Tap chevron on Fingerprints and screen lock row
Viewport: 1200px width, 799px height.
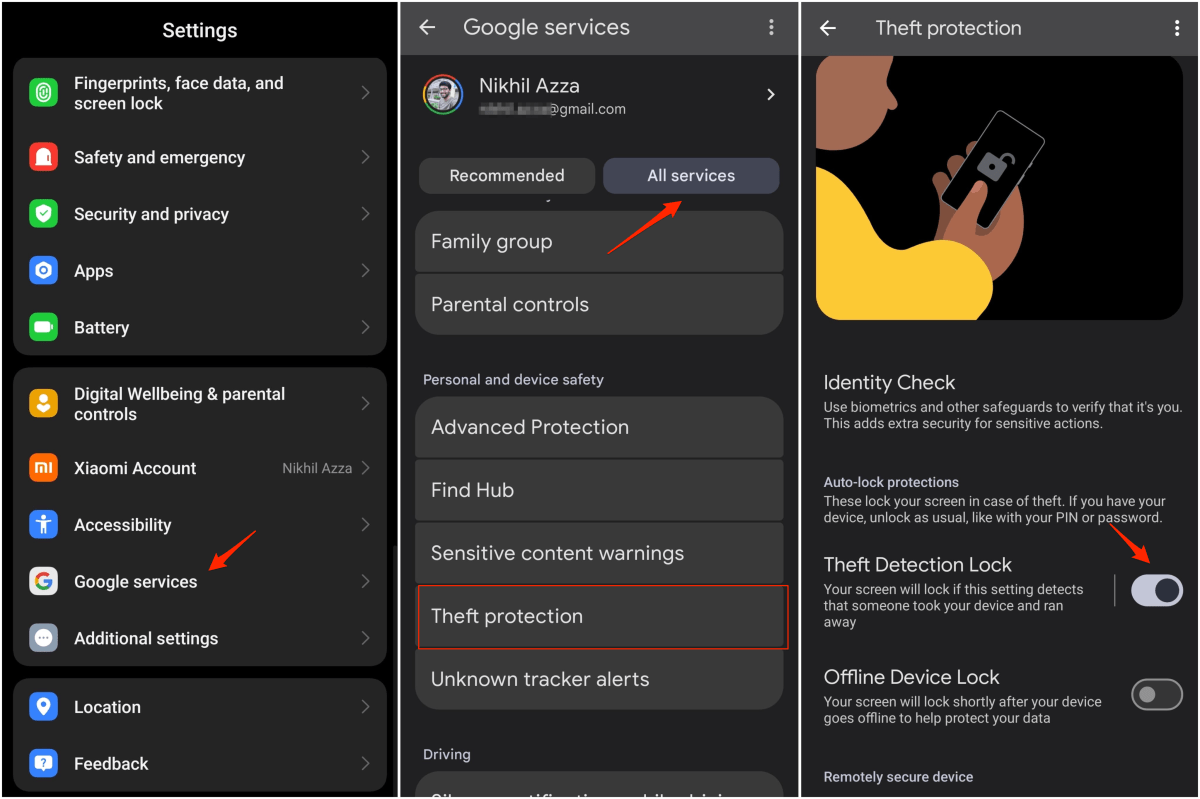coord(366,93)
